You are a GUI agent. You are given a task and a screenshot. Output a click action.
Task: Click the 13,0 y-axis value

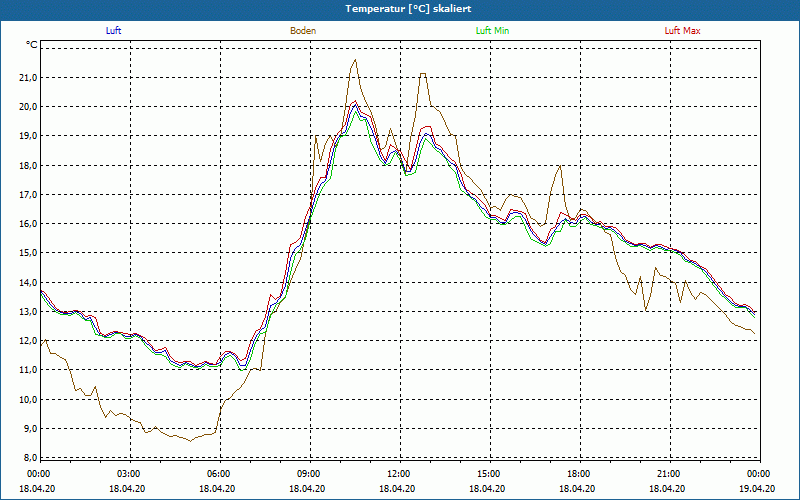point(29,311)
